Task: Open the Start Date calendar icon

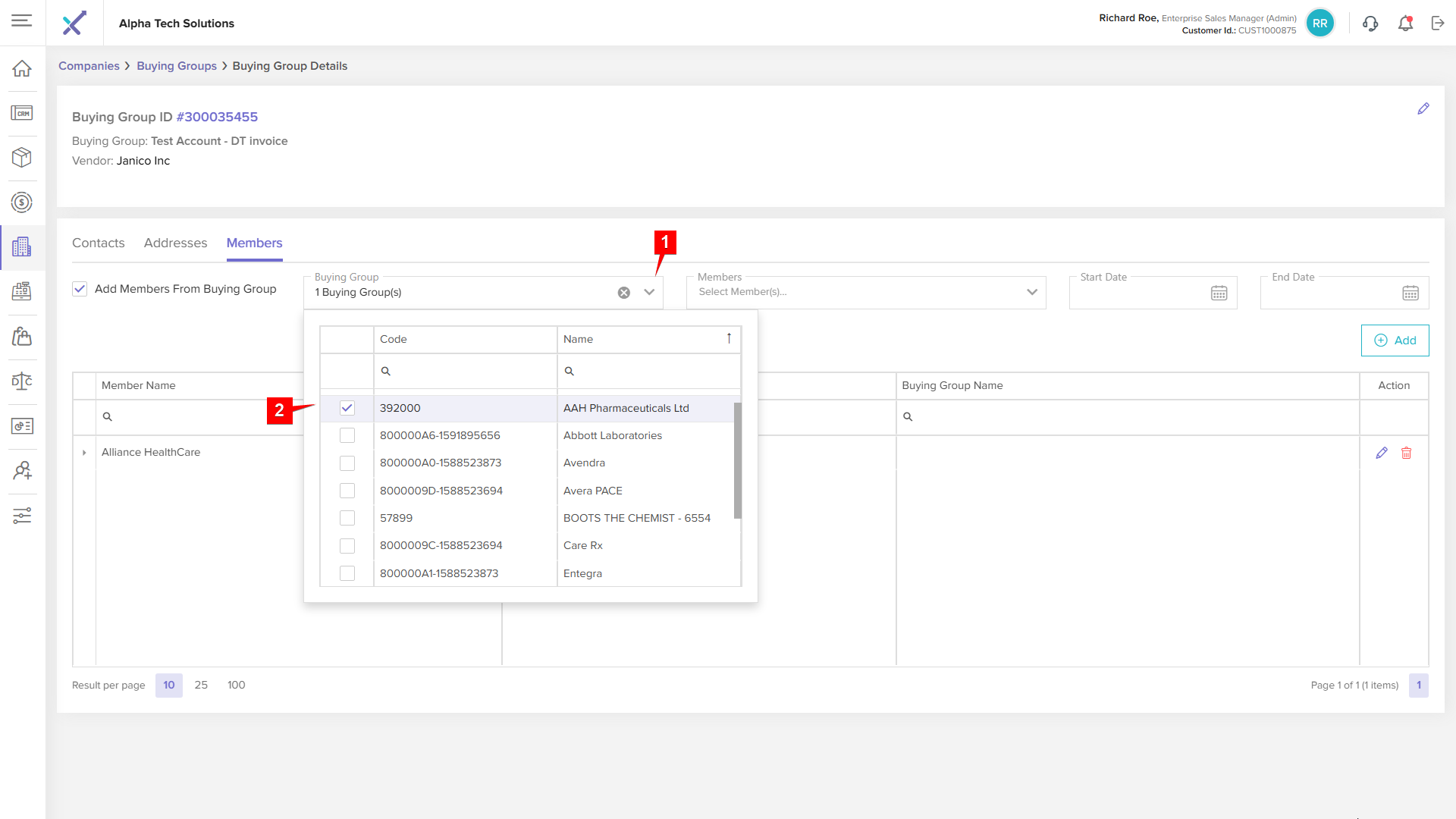Action: pyautogui.click(x=1219, y=293)
